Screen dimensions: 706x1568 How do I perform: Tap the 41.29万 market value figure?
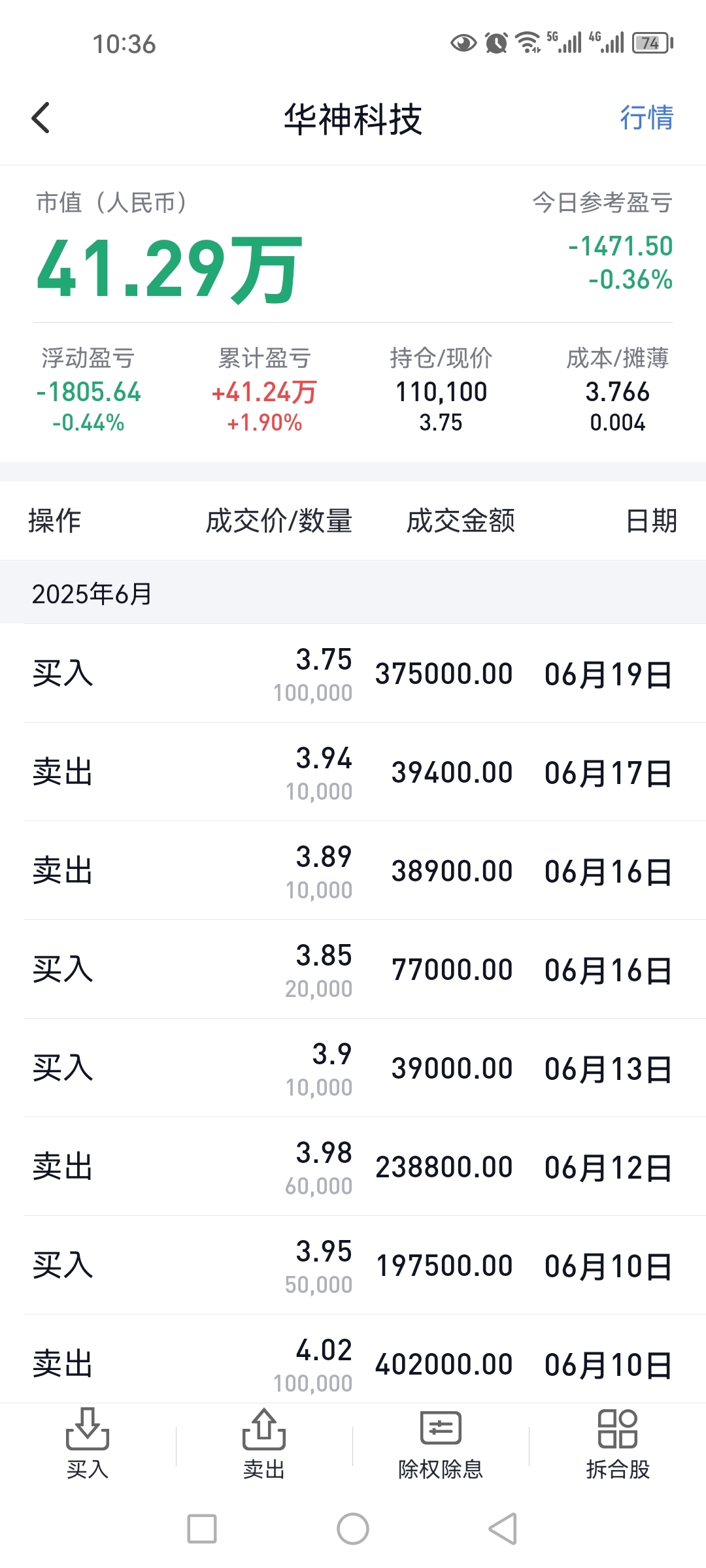click(x=169, y=269)
